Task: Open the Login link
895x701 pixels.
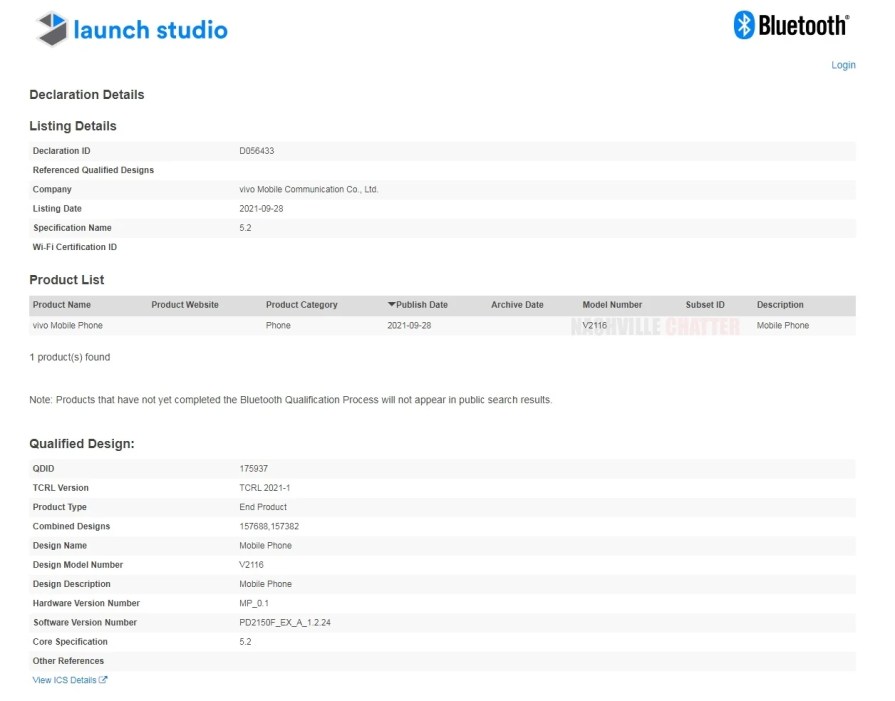Action: click(843, 65)
